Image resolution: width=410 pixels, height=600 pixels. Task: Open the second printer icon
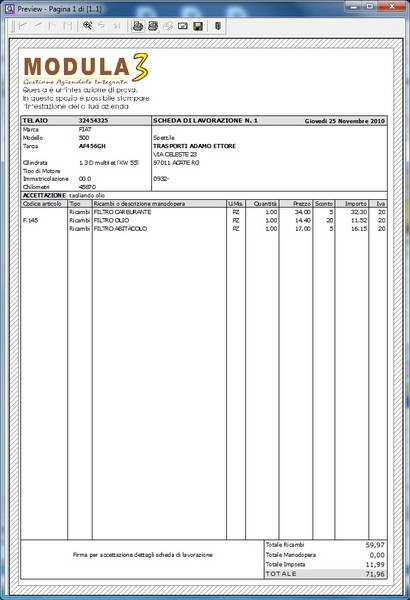[x=153, y=26]
